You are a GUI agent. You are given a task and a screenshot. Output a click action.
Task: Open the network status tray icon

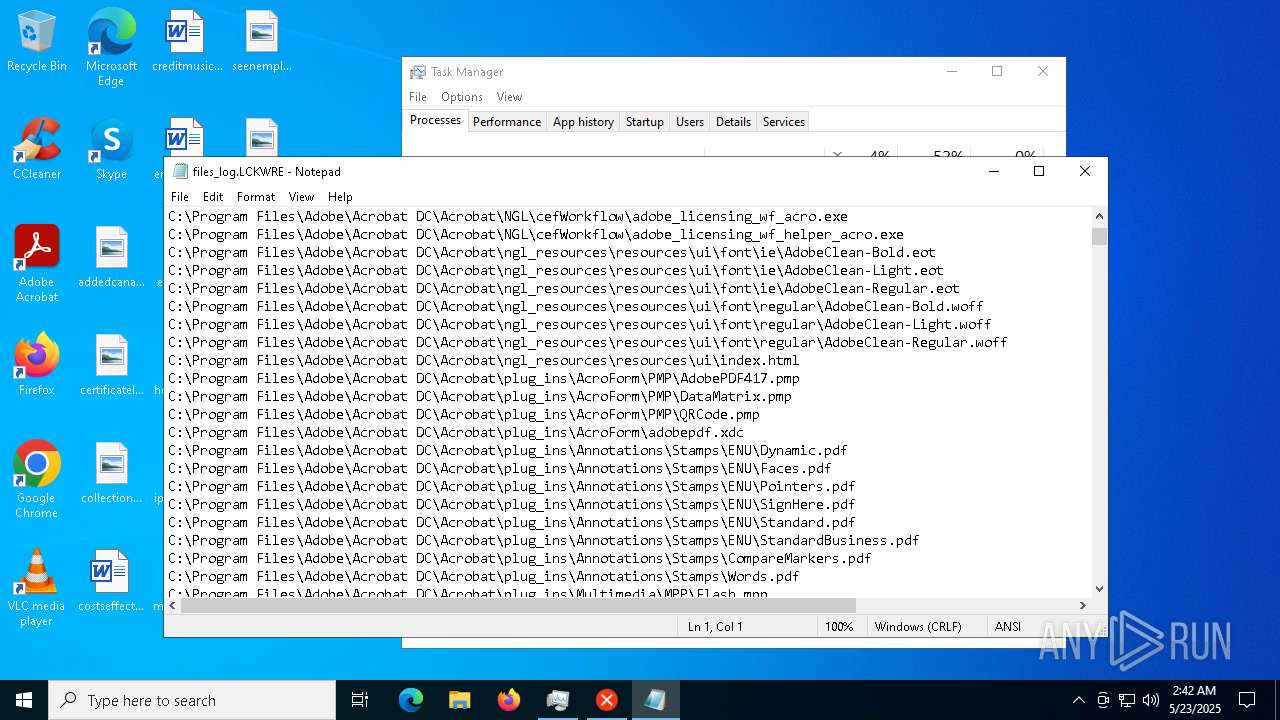click(1127, 700)
